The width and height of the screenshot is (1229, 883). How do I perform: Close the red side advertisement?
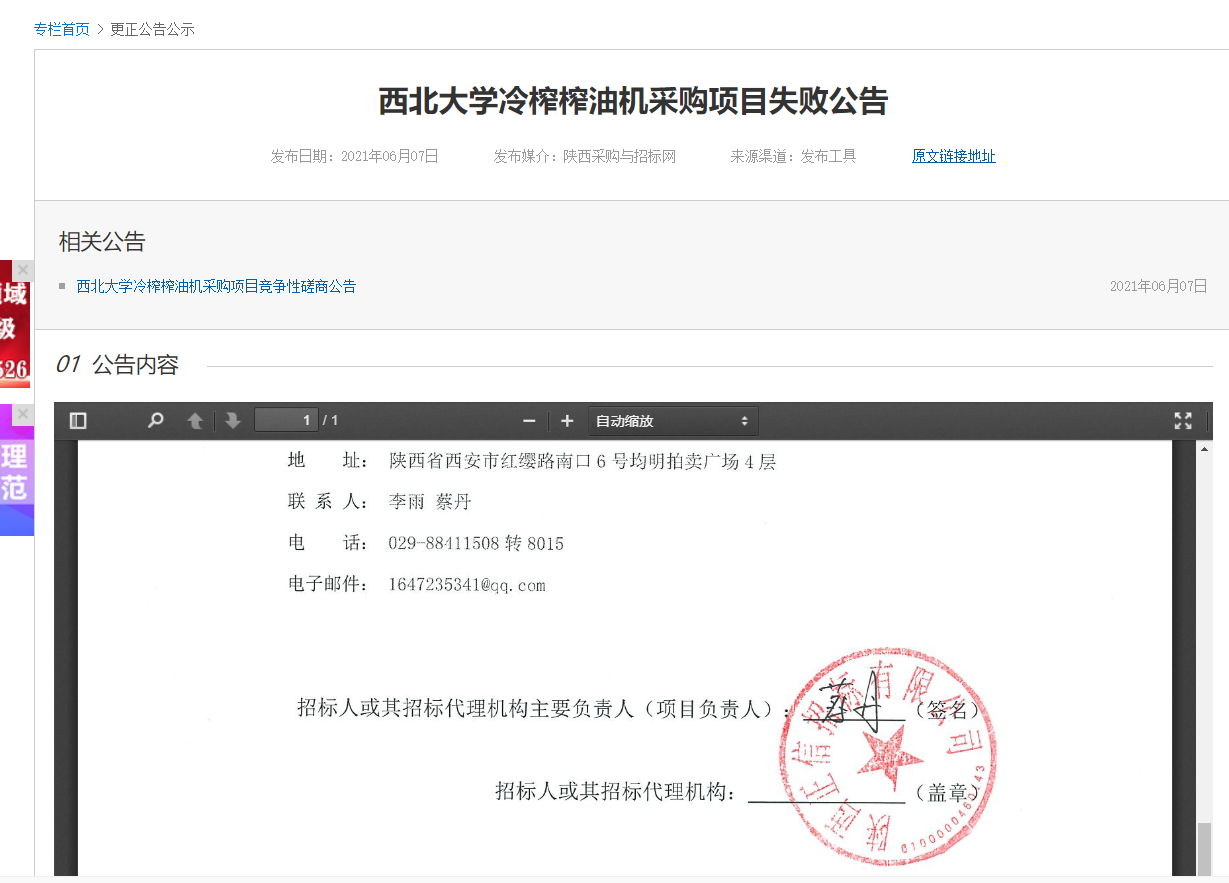23,270
